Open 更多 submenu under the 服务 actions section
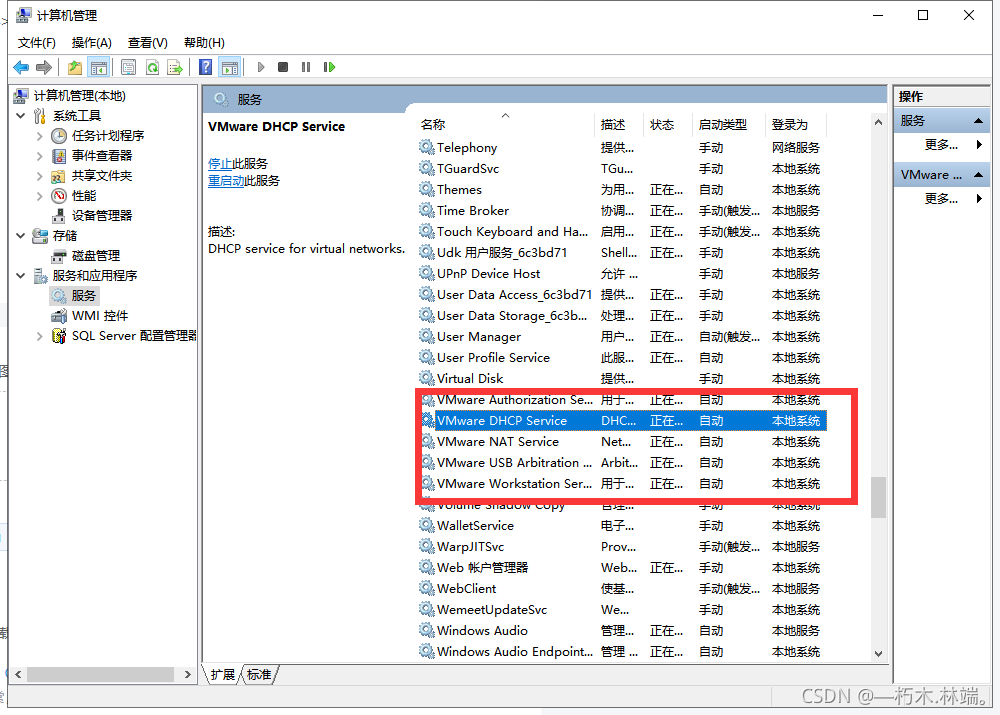This screenshot has width=1000, height=715. point(942,145)
